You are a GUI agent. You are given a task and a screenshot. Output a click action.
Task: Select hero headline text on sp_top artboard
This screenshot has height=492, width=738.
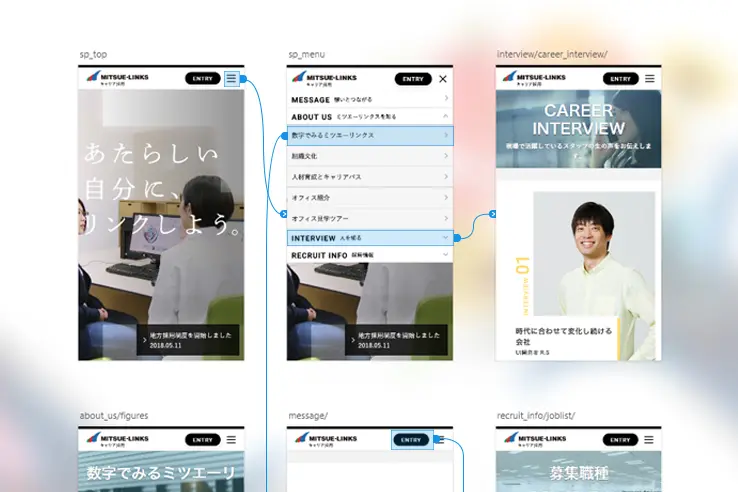tap(162, 188)
